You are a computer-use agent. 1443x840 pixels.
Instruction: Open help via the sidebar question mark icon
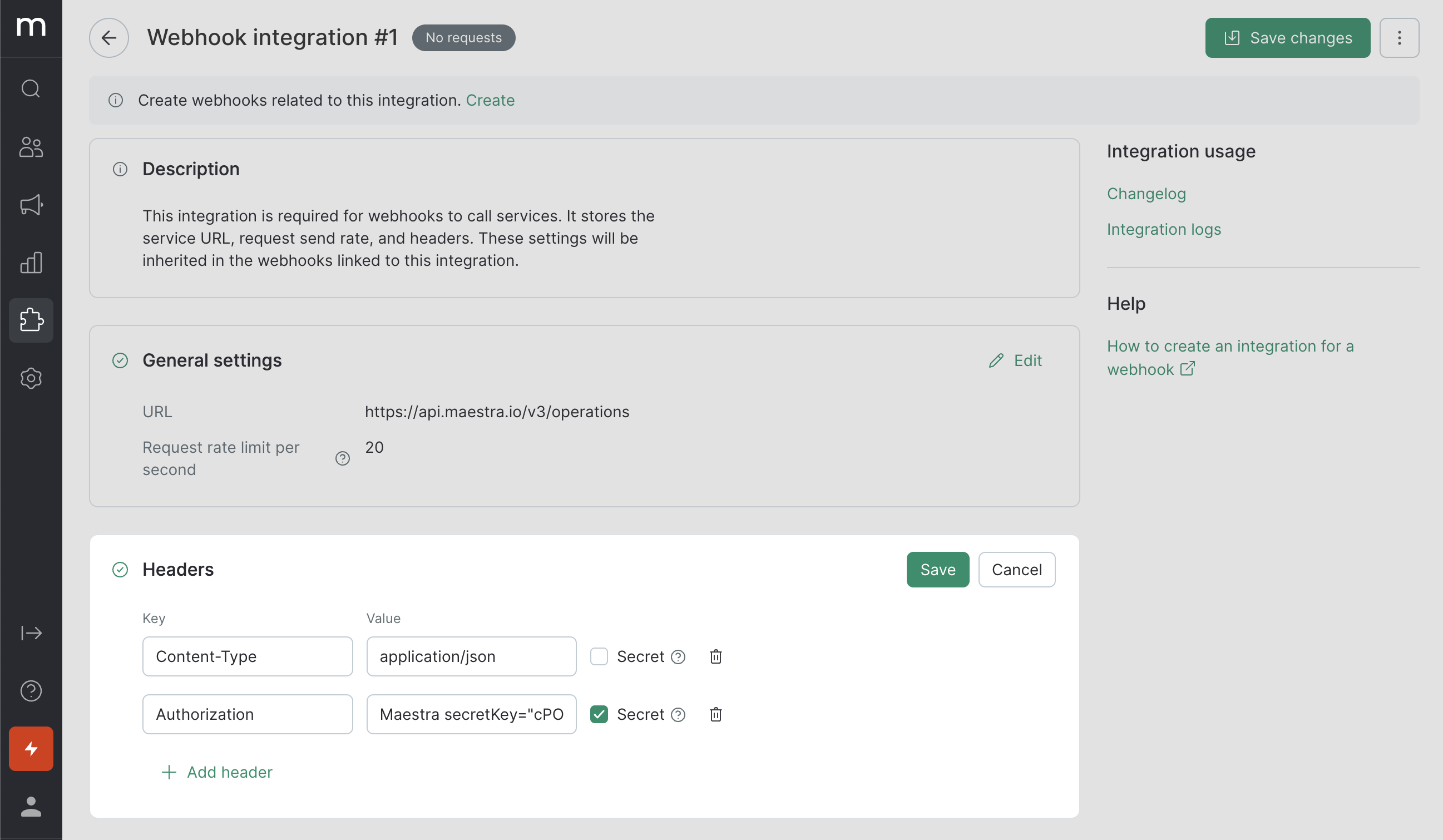(x=31, y=691)
